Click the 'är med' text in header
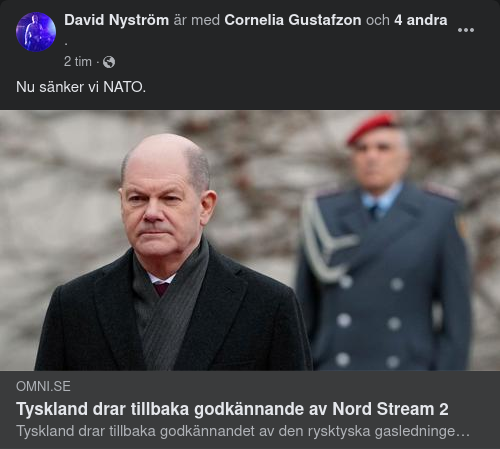This screenshot has width=500, height=449. pyautogui.click(x=196, y=20)
